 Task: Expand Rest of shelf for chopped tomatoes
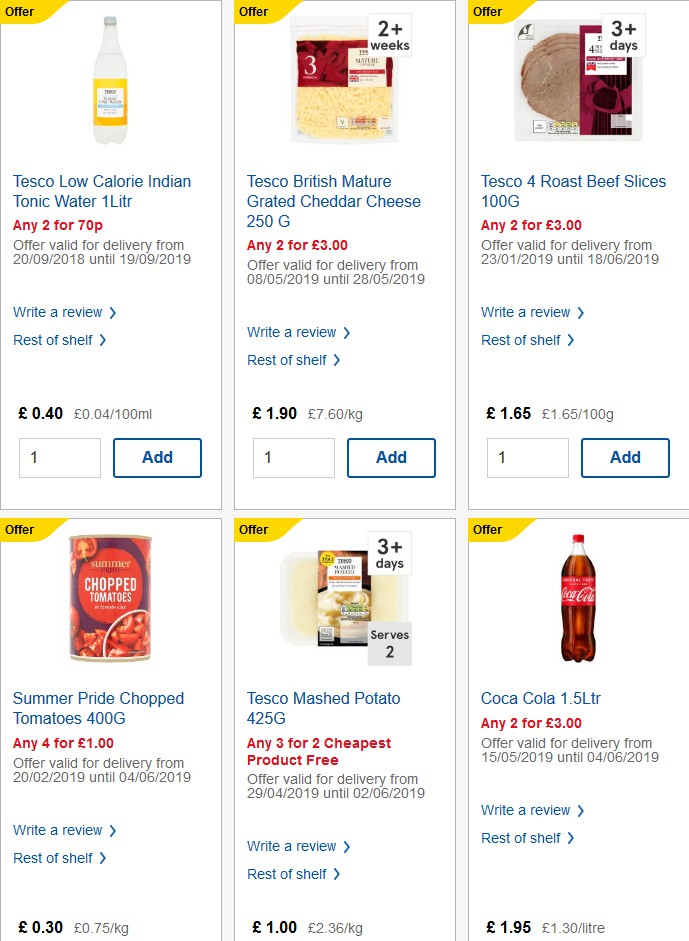point(54,858)
